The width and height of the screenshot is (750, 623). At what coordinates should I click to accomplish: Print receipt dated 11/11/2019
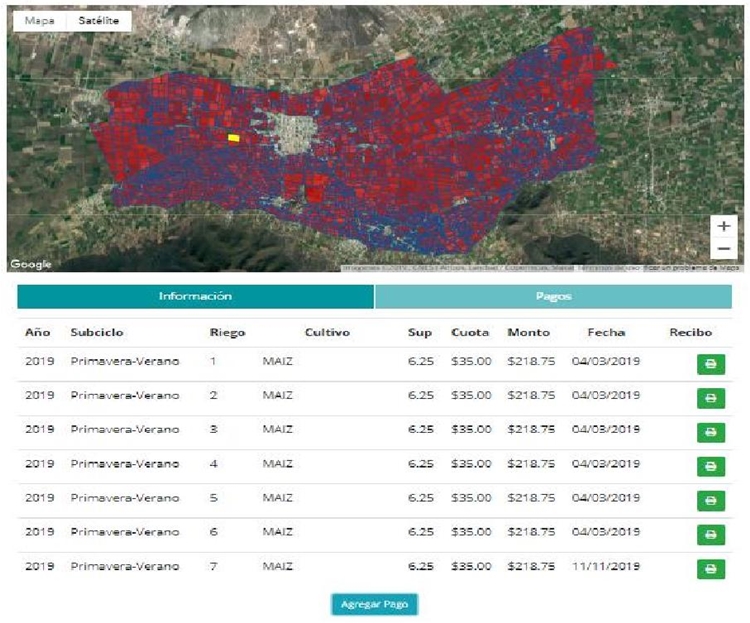click(x=710, y=569)
